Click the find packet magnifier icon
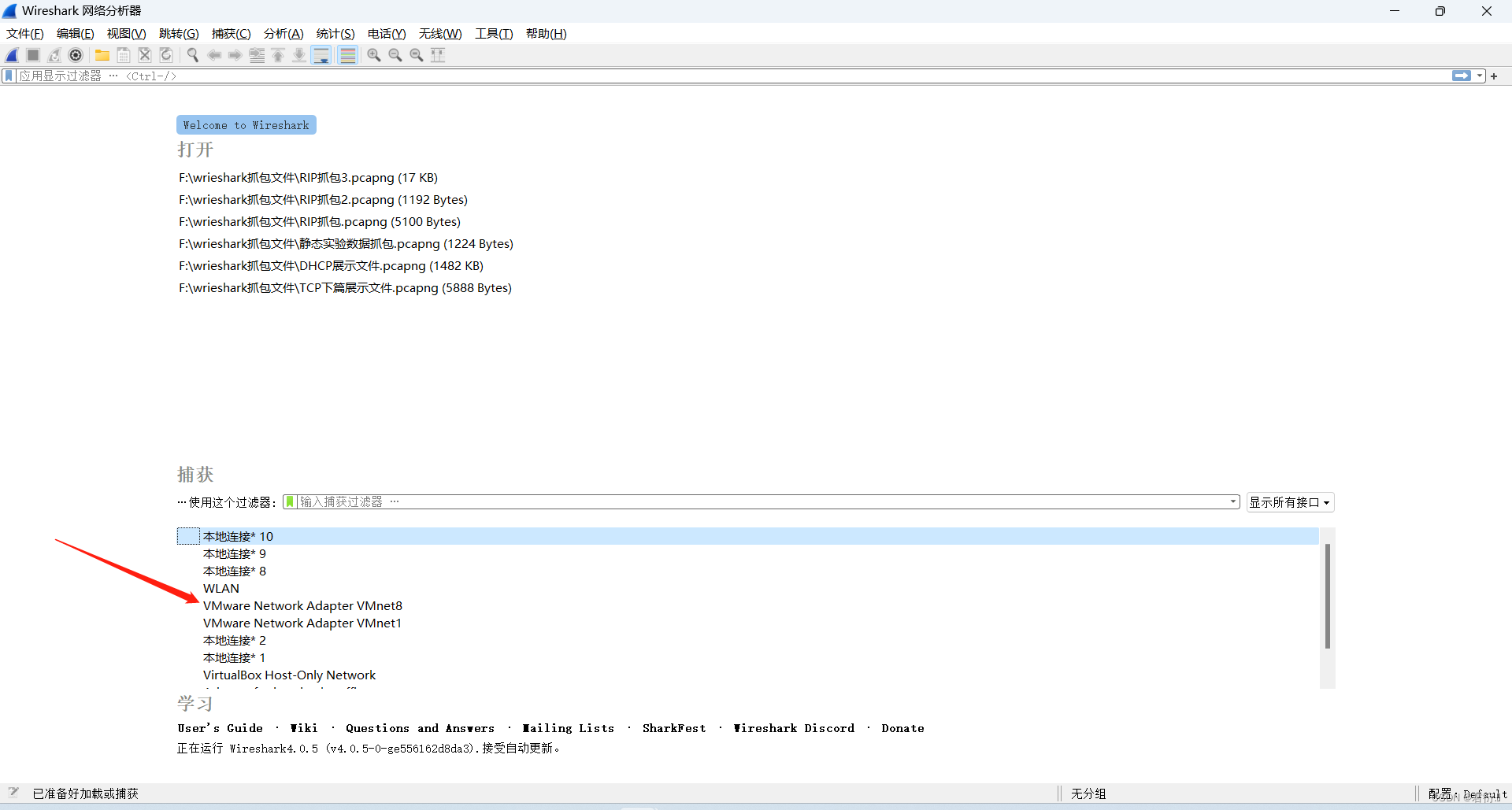1512x810 pixels. pos(193,55)
